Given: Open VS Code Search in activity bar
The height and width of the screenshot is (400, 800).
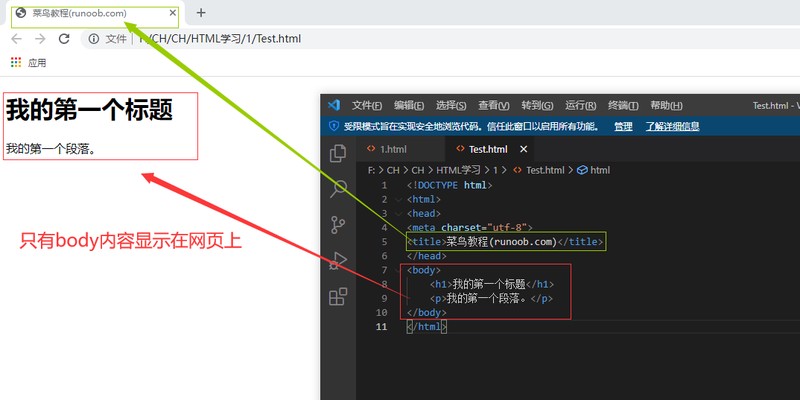Looking at the screenshot, I should [338, 189].
